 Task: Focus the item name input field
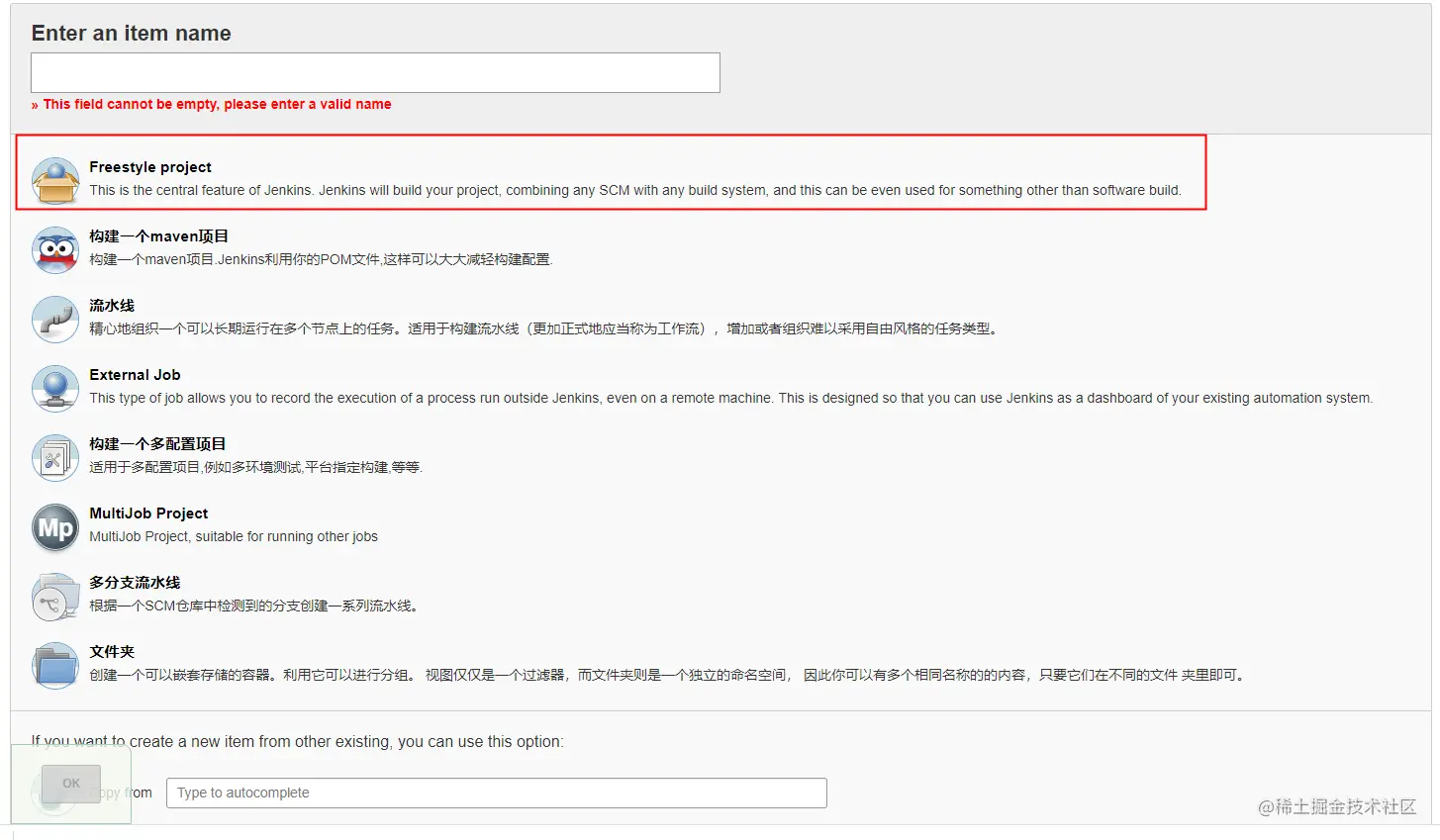coord(375,73)
